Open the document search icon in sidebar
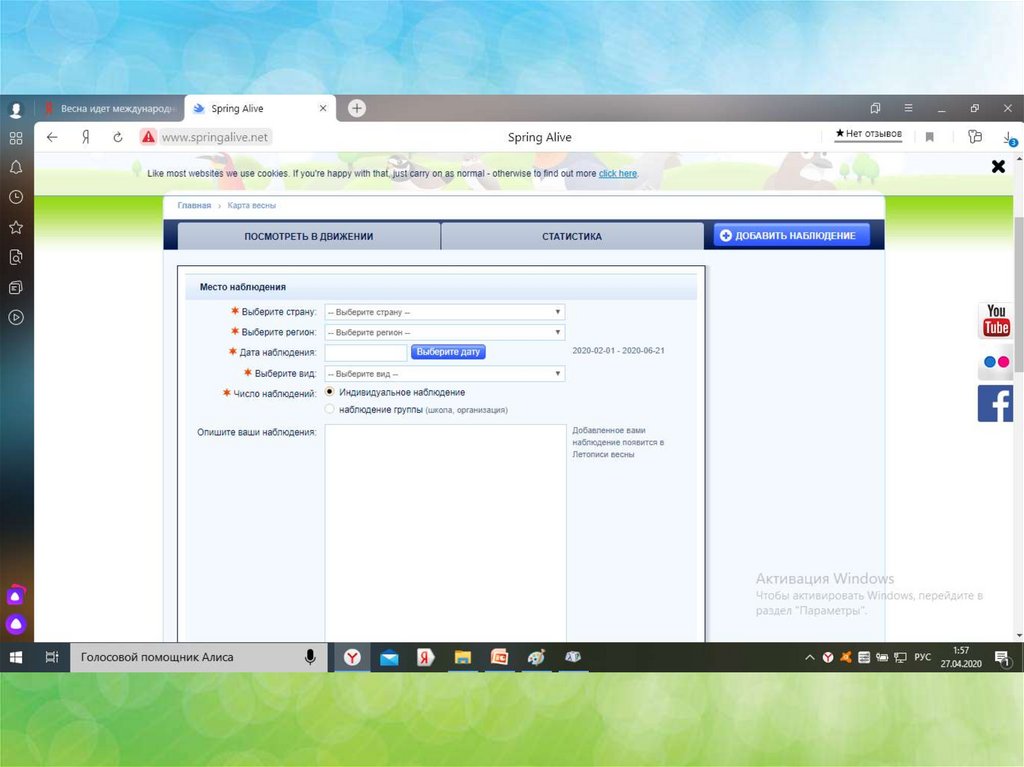This screenshot has width=1024, height=767. (x=16, y=257)
